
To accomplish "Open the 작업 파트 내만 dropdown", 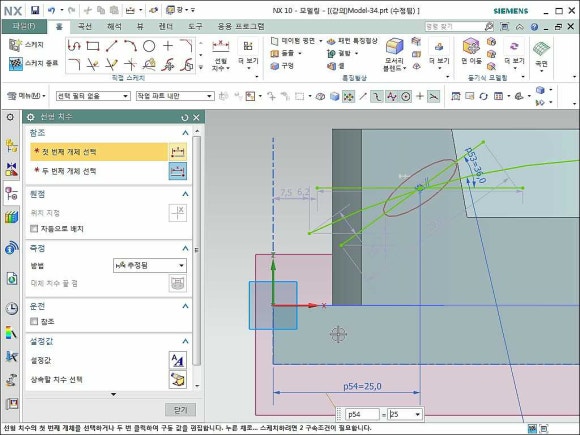I will (x=175, y=96).
